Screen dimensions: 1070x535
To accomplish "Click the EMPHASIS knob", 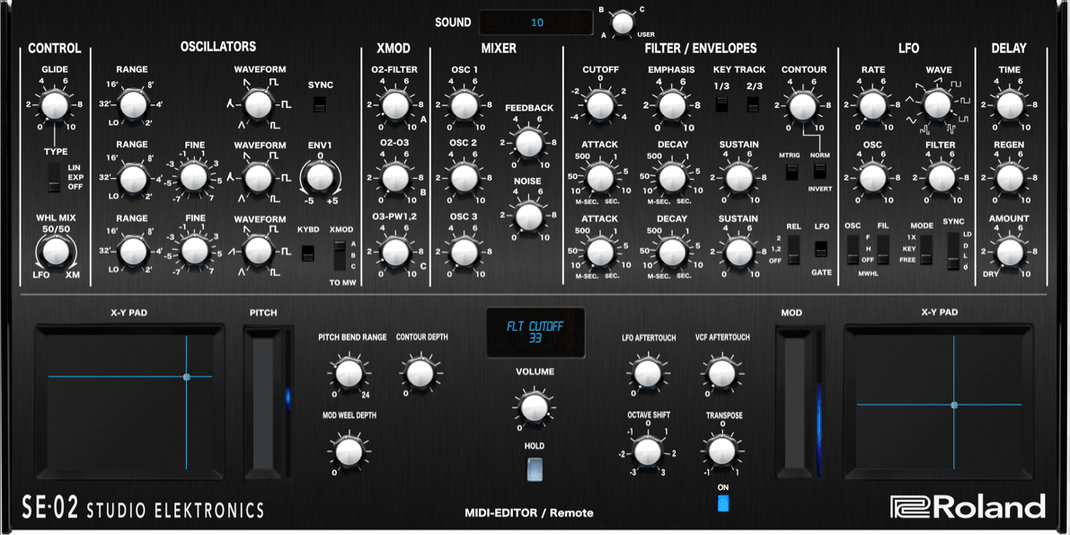I will (x=671, y=106).
